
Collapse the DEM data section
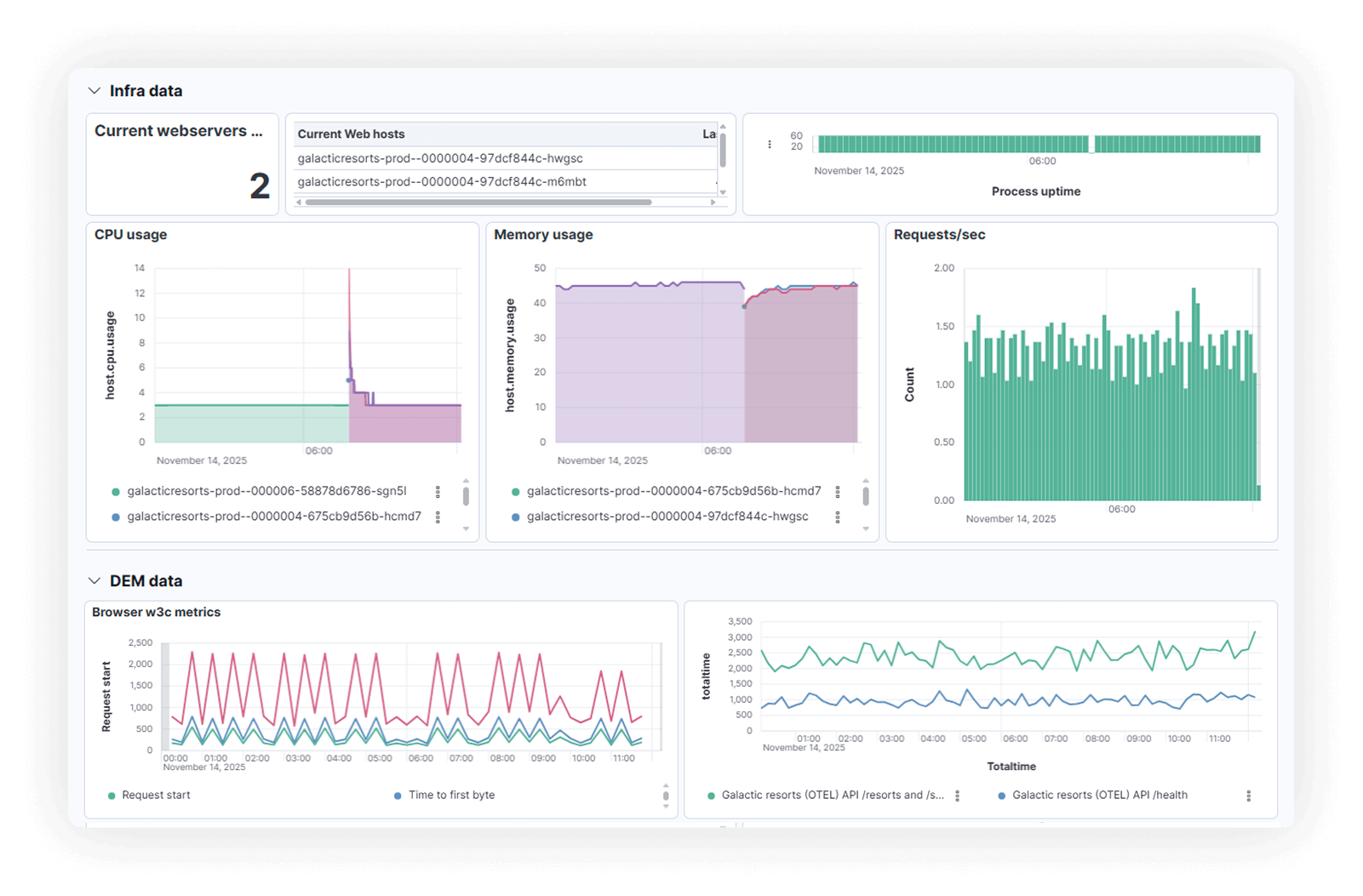pyautogui.click(x=94, y=579)
